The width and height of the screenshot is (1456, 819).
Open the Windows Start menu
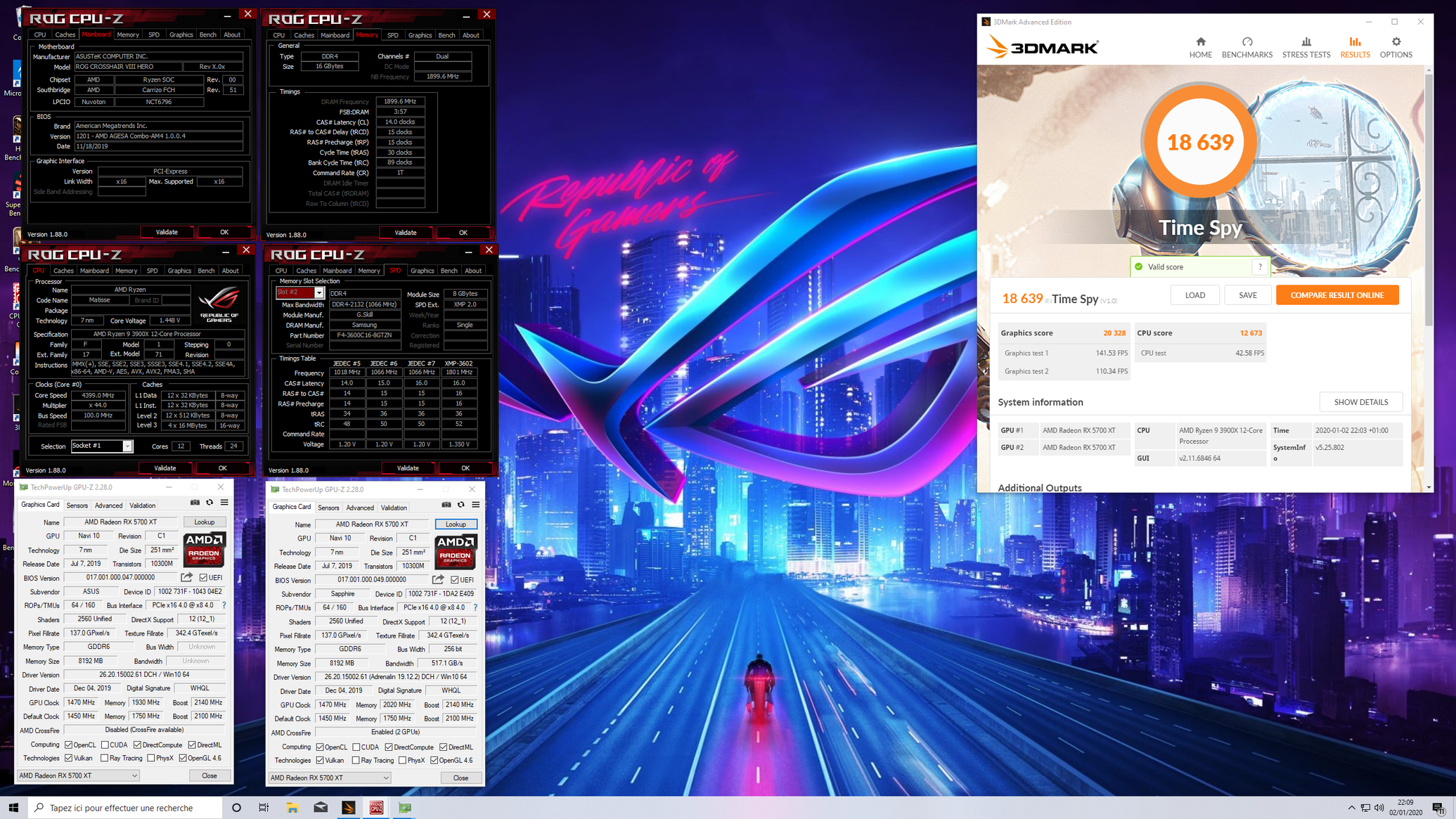coord(13,808)
